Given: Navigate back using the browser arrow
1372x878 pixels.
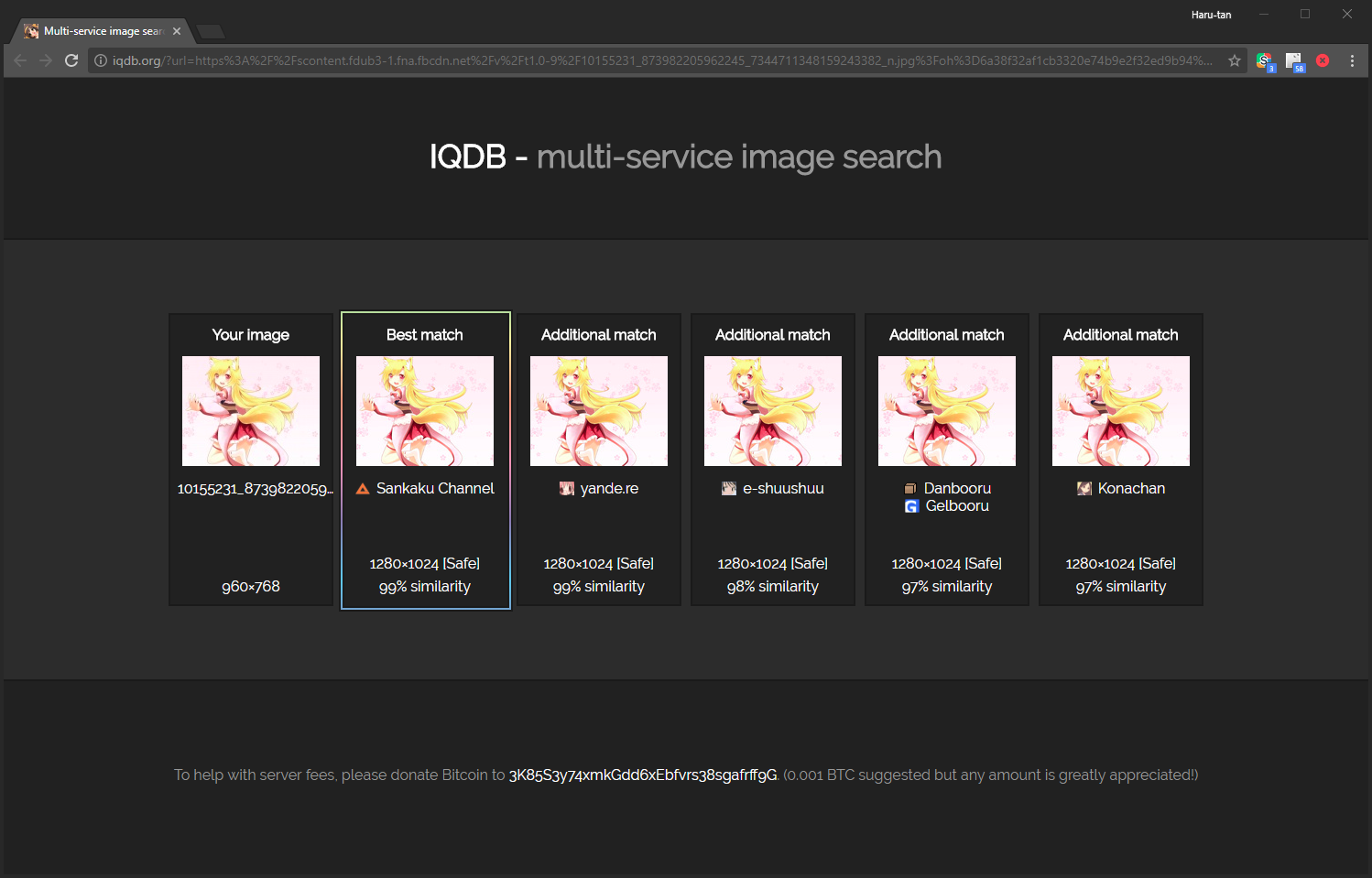Looking at the screenshot, I should [20, 60].
